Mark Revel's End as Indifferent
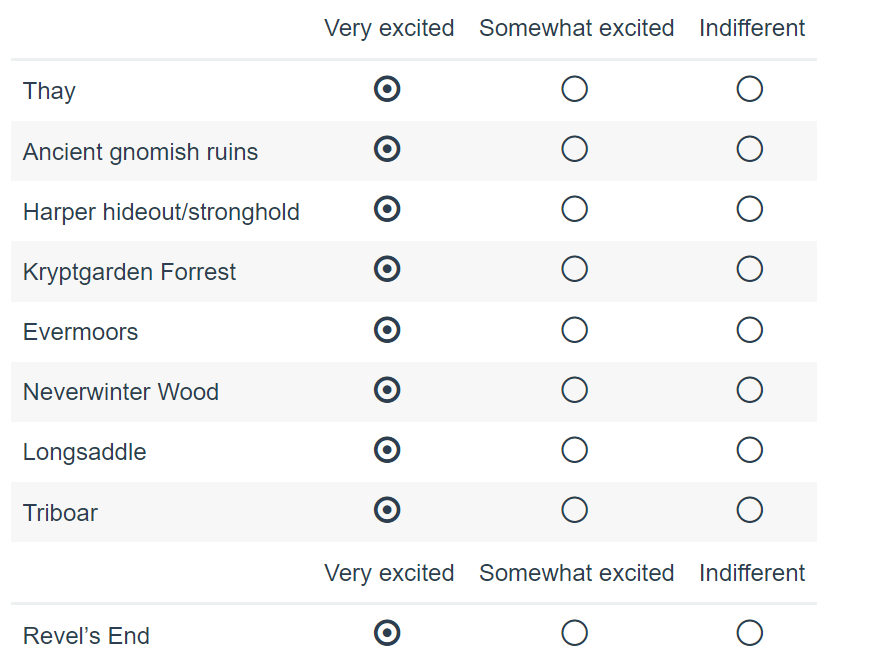 click(x=749, y=633)
